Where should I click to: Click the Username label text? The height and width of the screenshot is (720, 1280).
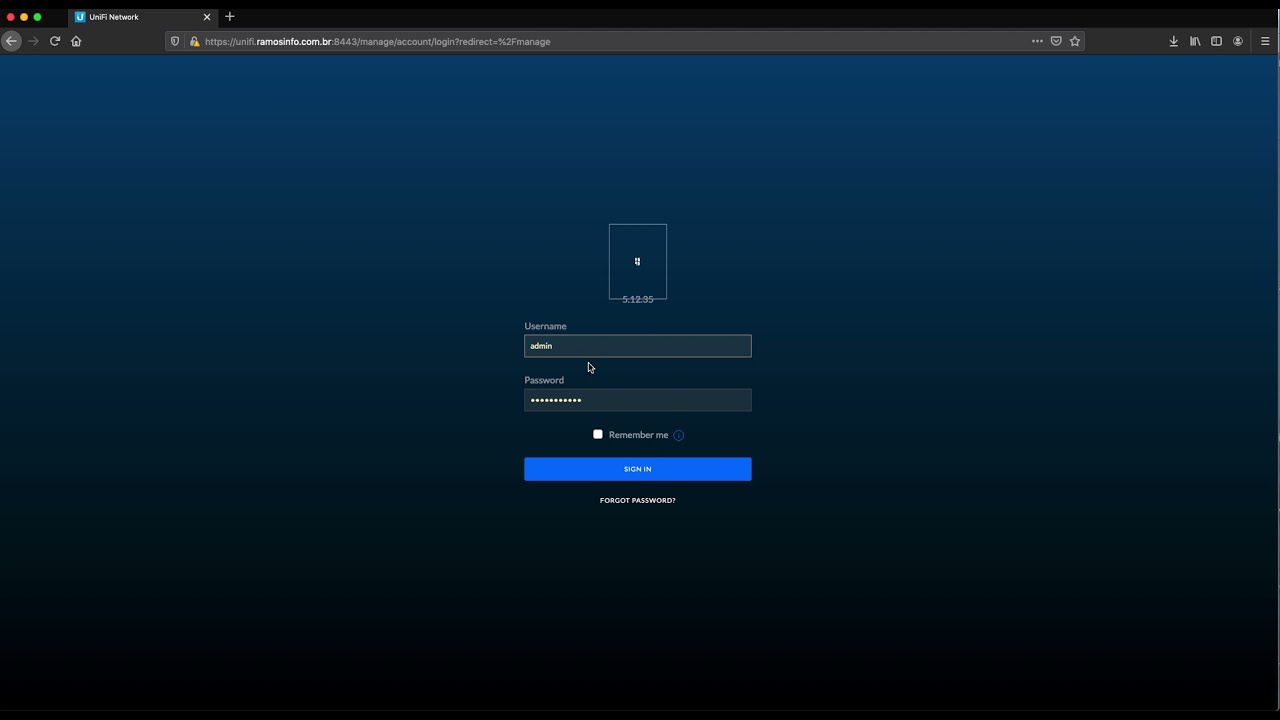(x=545, y=326)
